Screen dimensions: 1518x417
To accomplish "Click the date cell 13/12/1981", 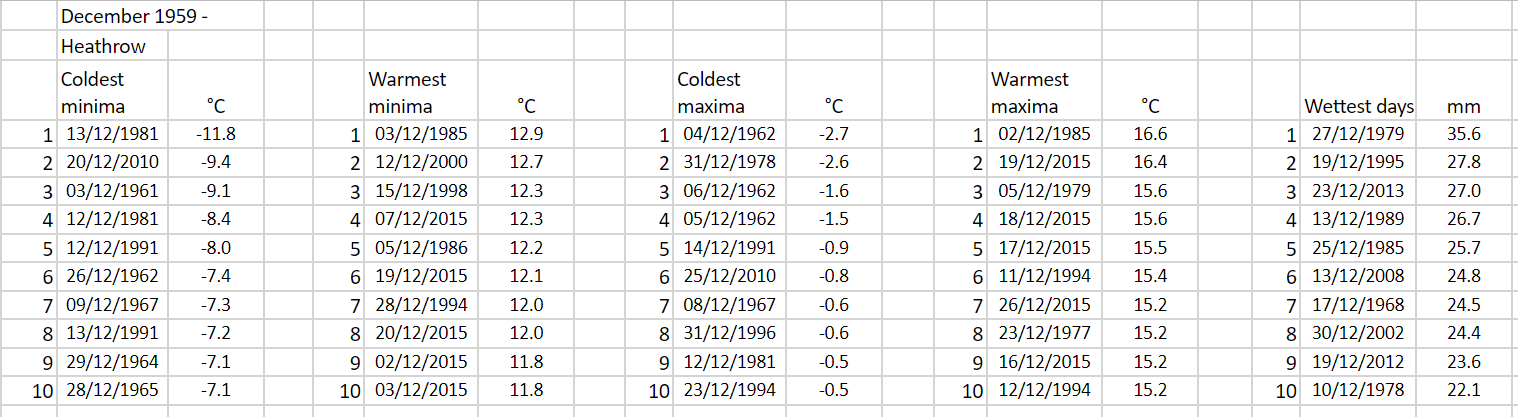I will click(112, 134).
